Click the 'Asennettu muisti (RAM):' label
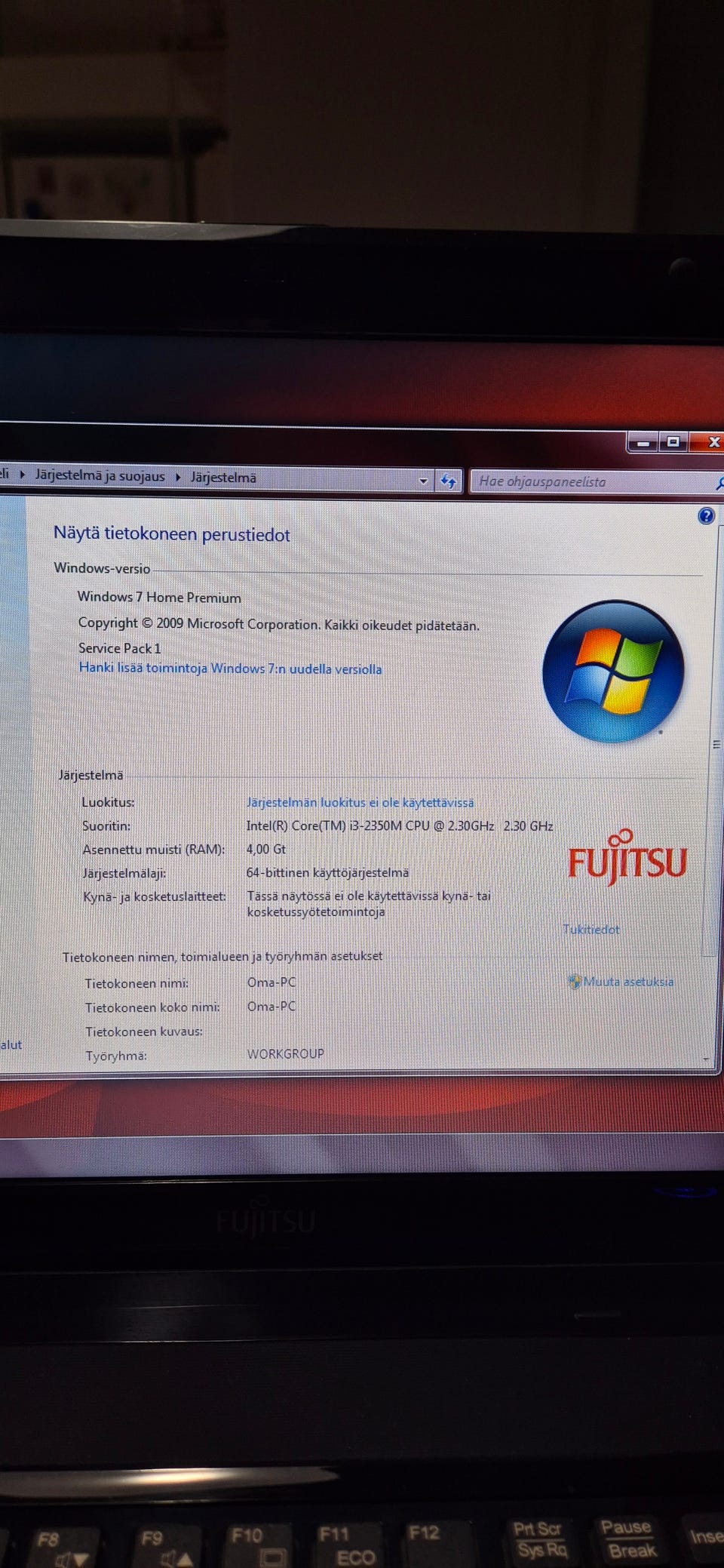This screenshot has width=724, height=1568. click(153, 850)
